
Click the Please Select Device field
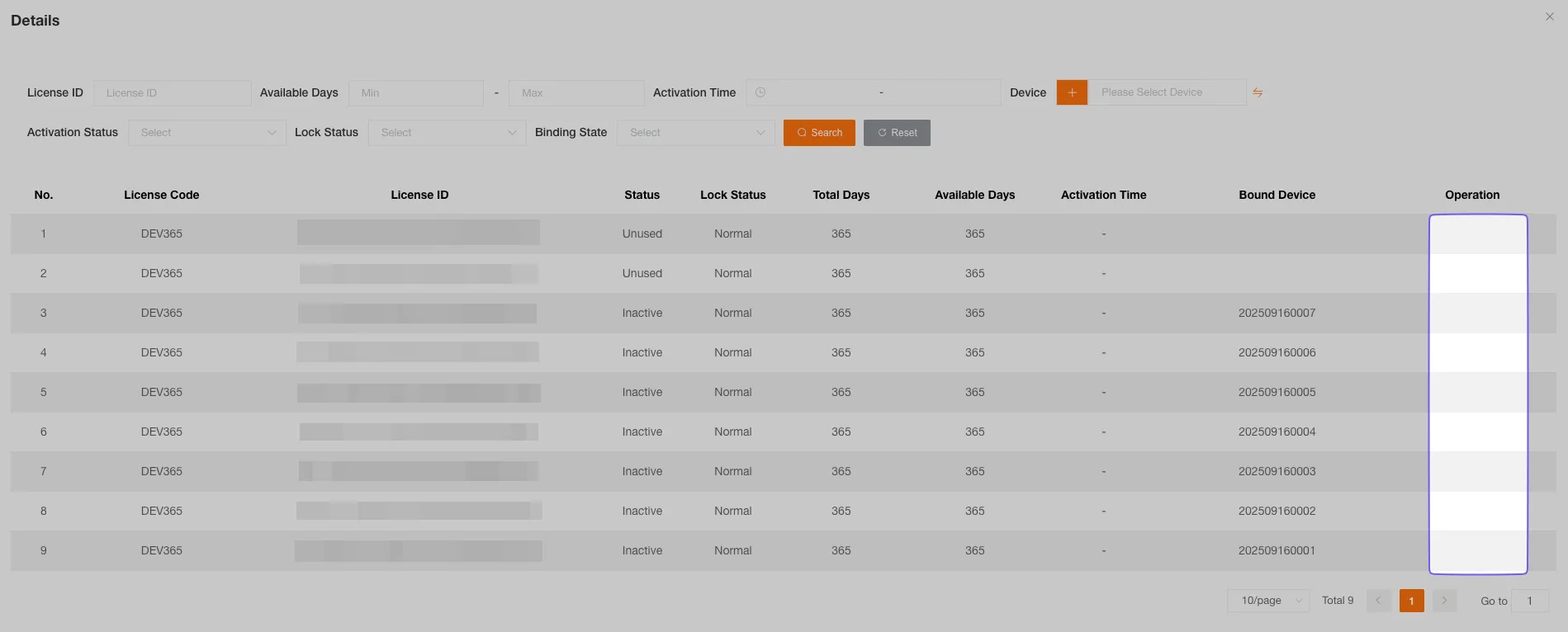coord(1166,92)
